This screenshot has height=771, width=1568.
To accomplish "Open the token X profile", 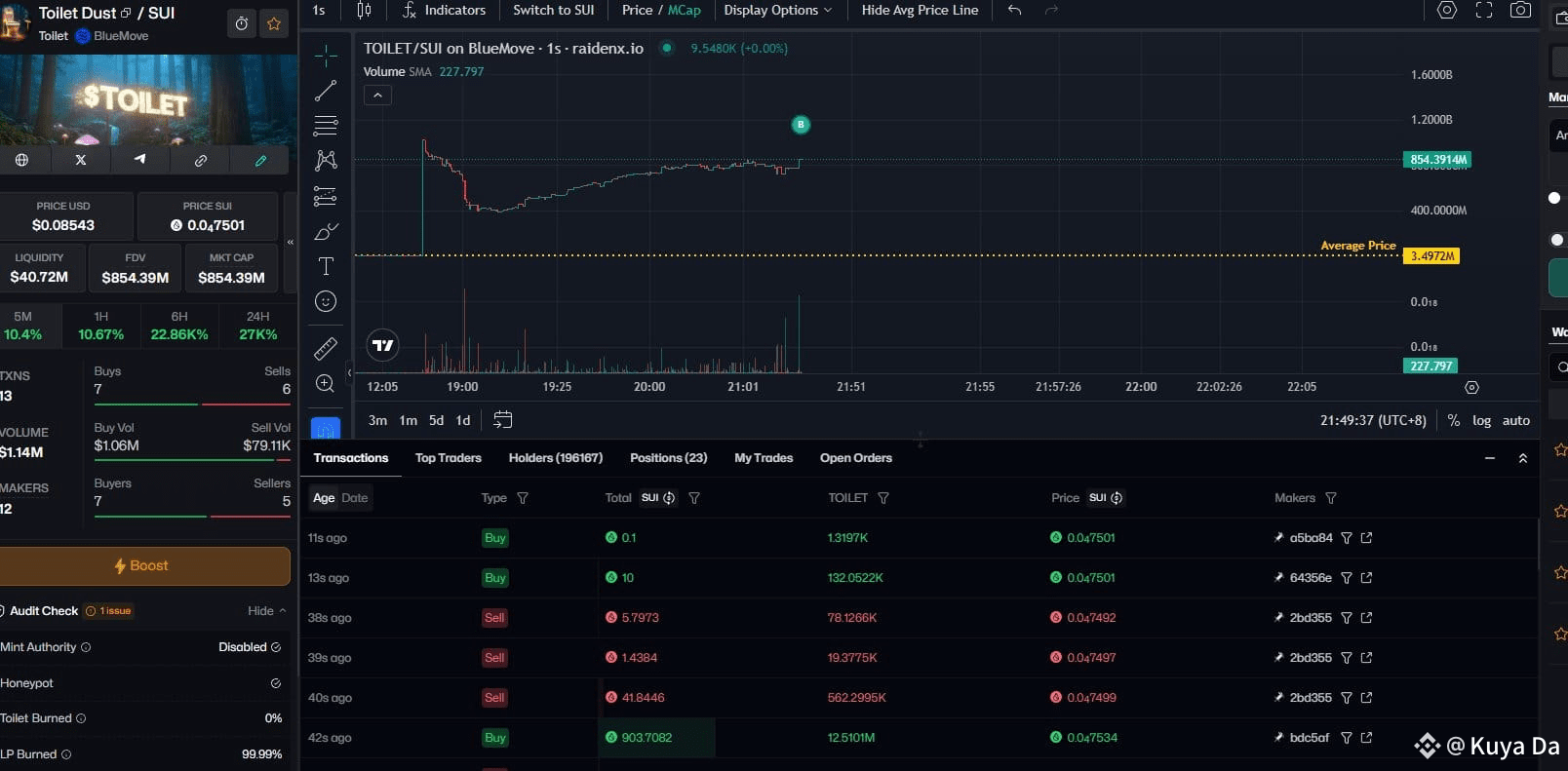I will [81, 160].
